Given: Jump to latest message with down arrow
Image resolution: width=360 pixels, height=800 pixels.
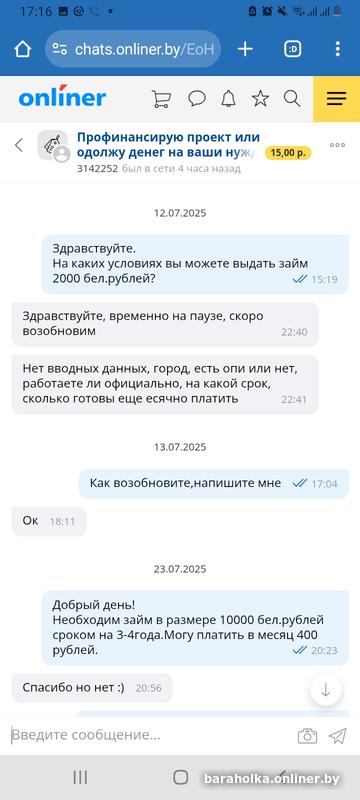Looking at the screenshot, I should (x=326, y=690).
